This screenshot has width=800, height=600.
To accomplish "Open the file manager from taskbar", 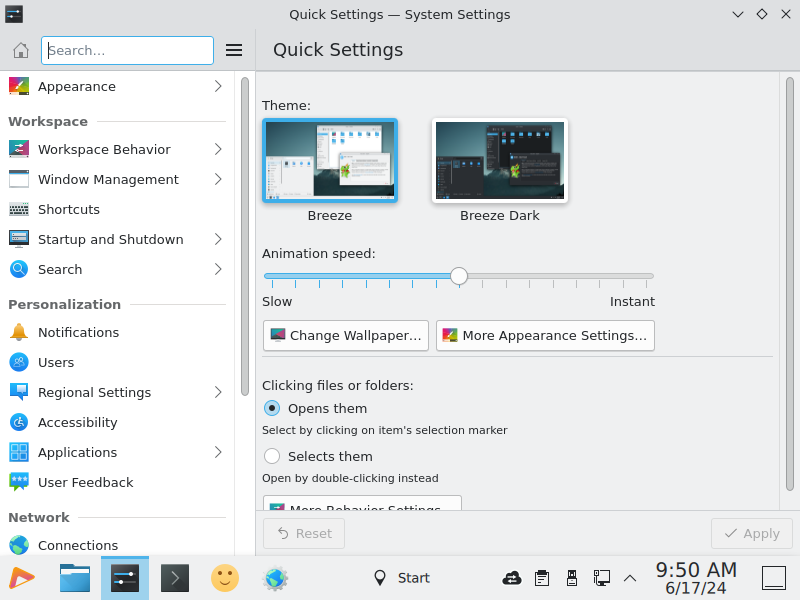I will pyautogui.click(x=75, y=578).
